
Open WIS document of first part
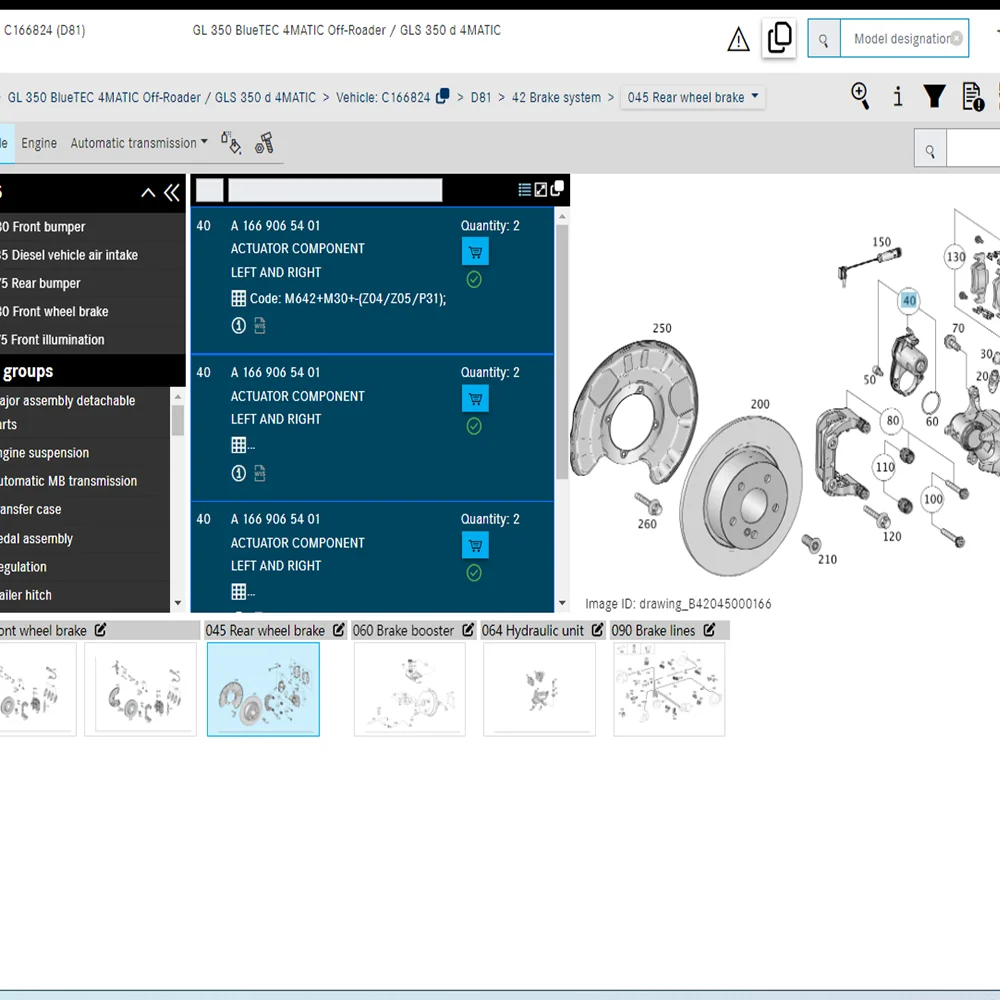click(260, 326)
